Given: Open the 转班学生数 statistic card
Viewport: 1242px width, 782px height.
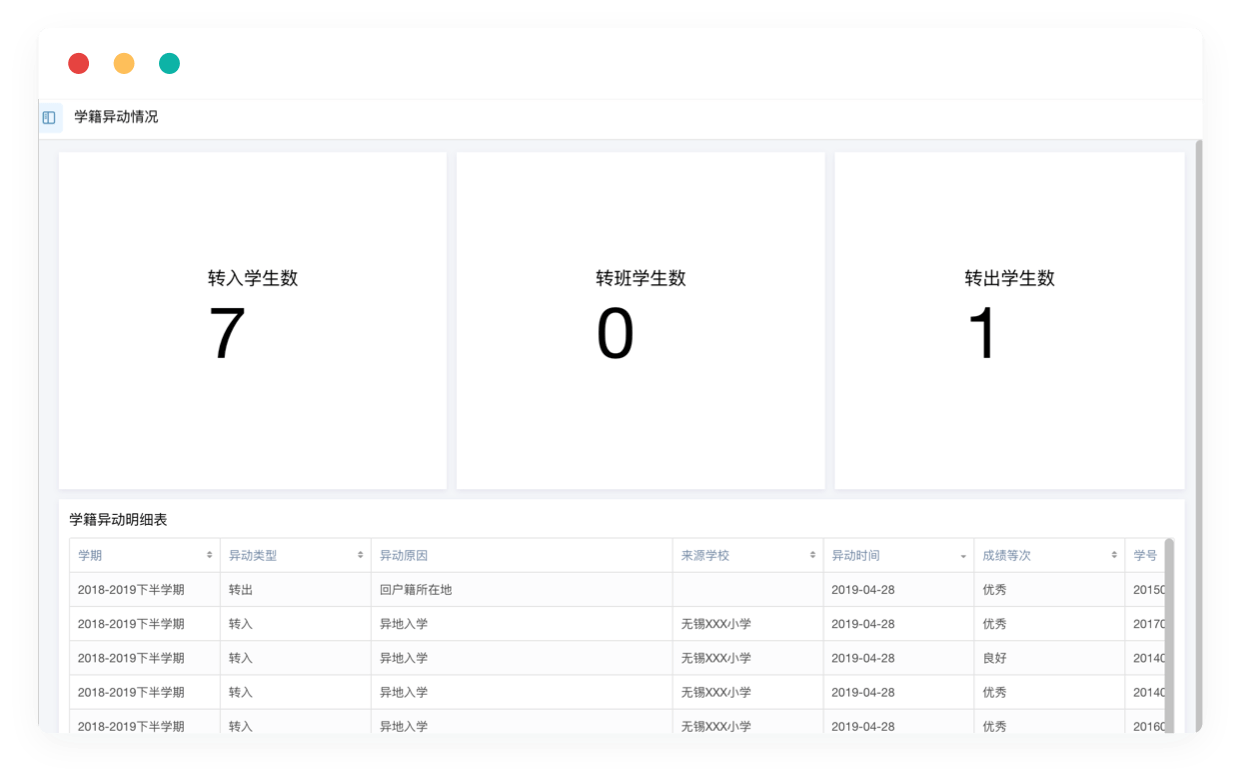Looking at the screenshot, I should [640, 320].
